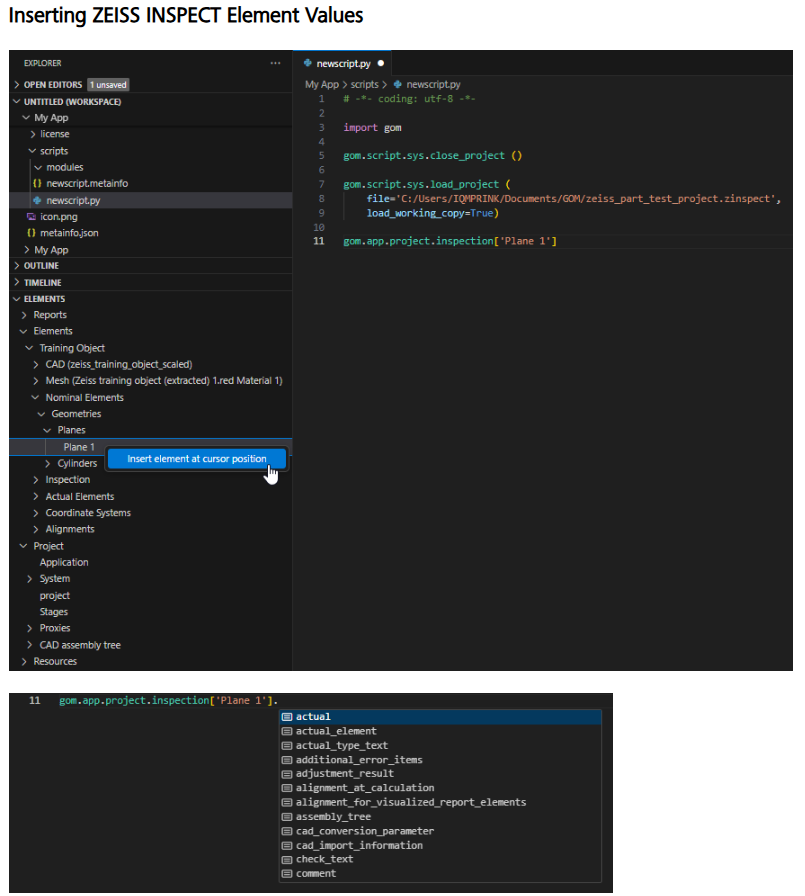Expand the Timeline section
Viewport: 805px width, 896px height.
(17, 282)
